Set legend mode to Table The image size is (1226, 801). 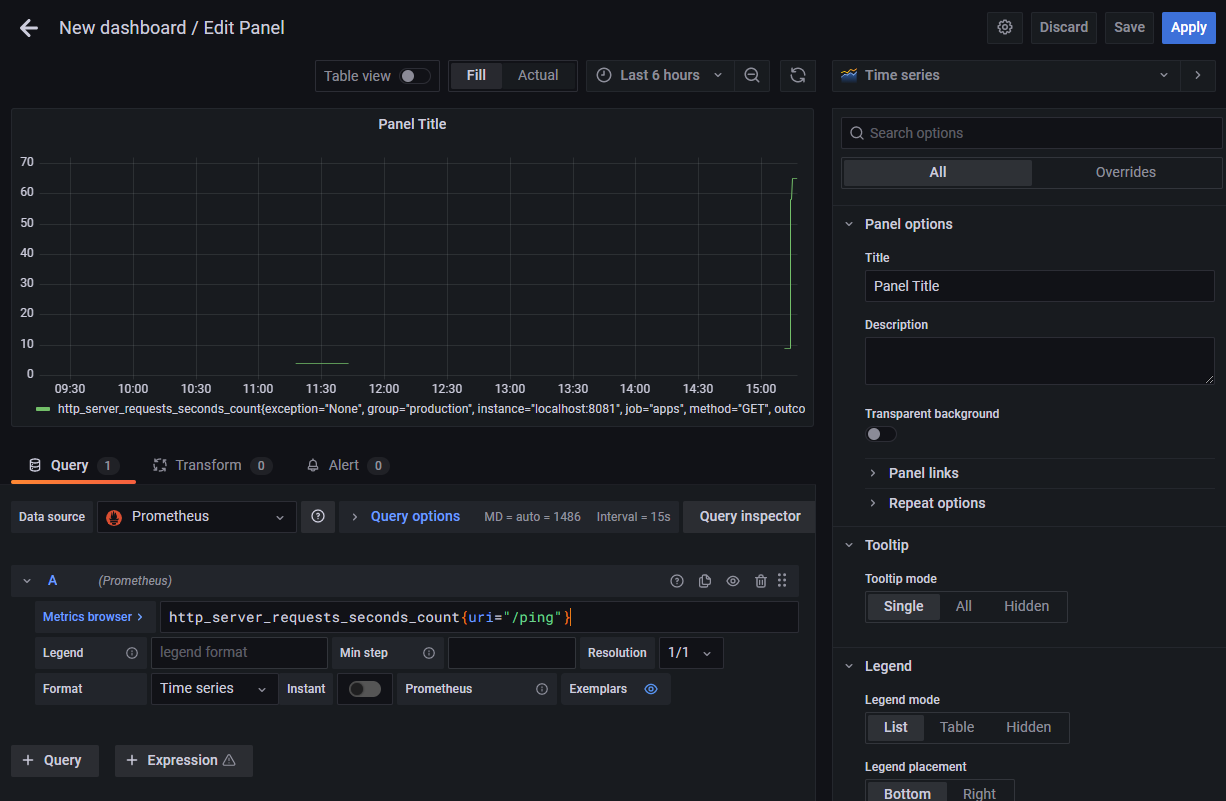pos(957,727)
